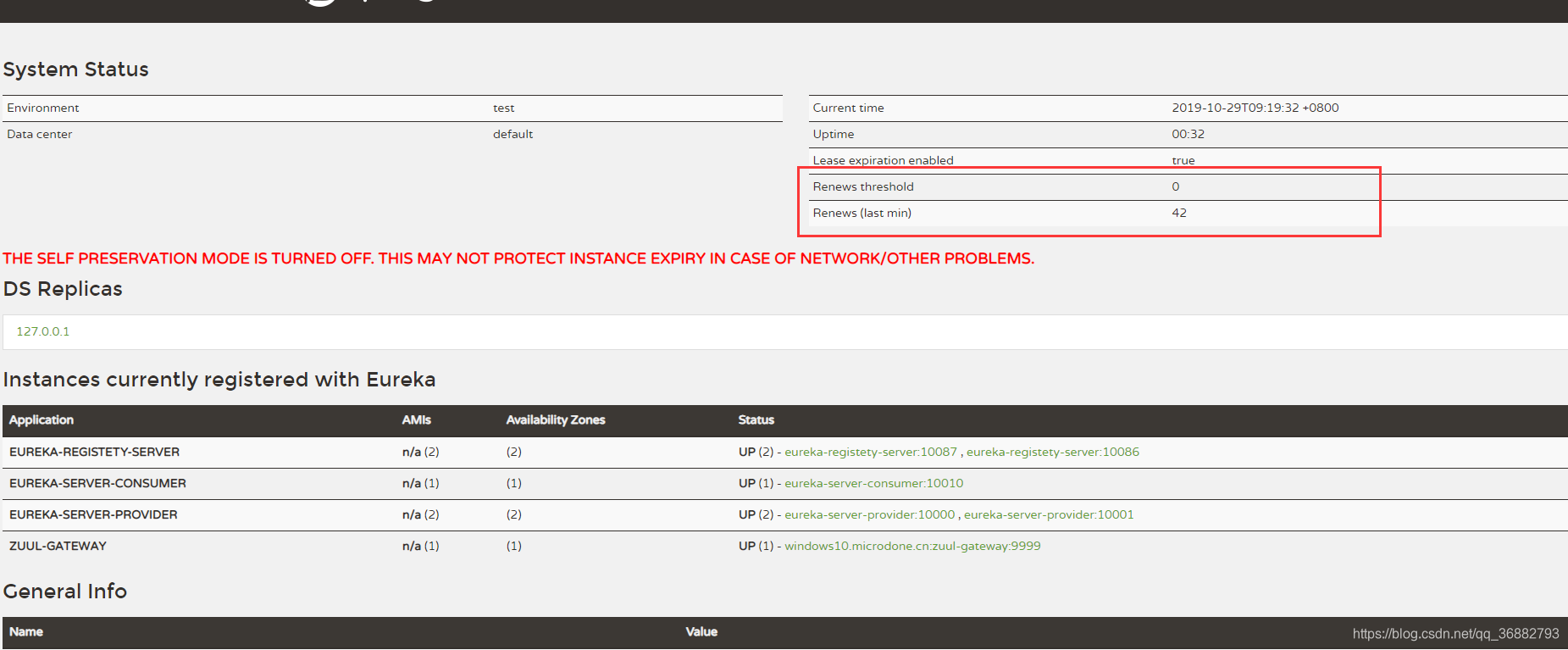Select the Current time label
The image size is (1568, 650).
pos(849,108)
